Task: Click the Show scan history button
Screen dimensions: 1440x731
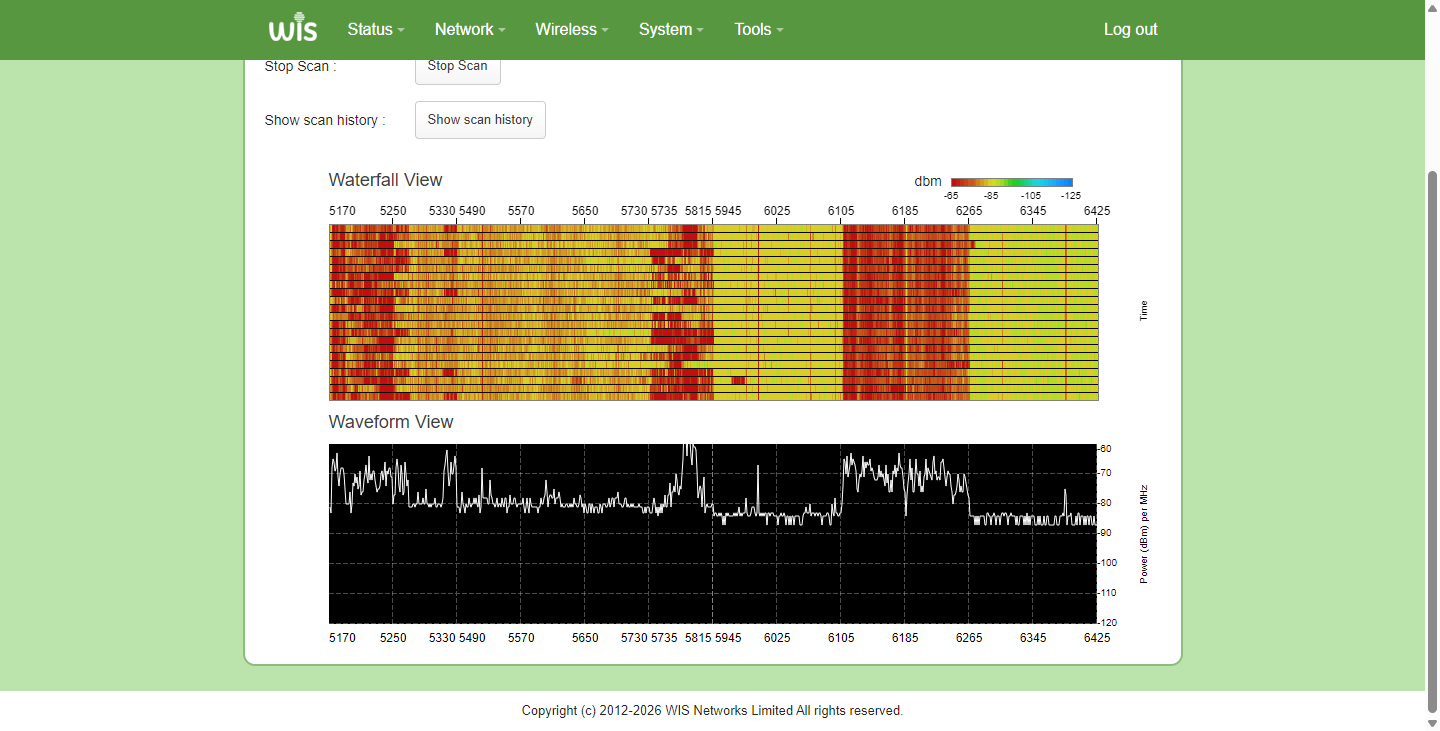Action: [x=480, y=120]
